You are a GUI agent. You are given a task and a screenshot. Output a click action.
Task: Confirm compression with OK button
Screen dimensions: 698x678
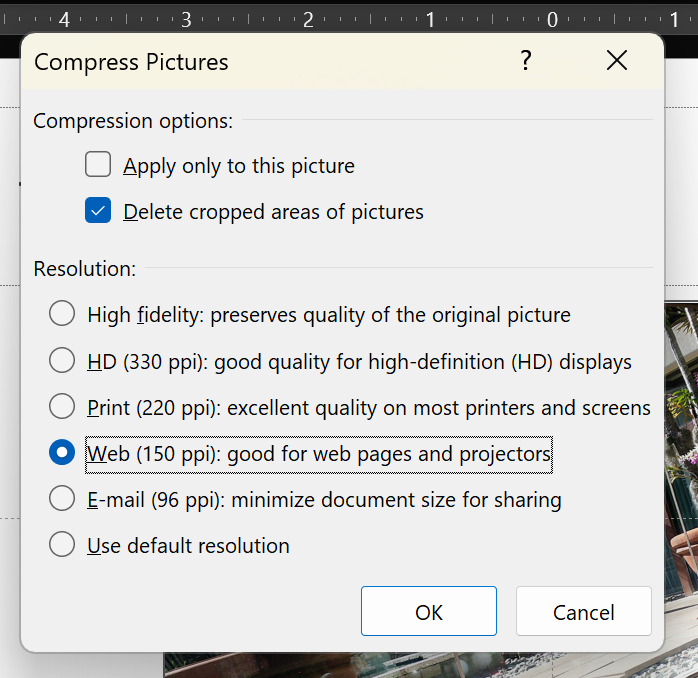[x=429, y=611]
